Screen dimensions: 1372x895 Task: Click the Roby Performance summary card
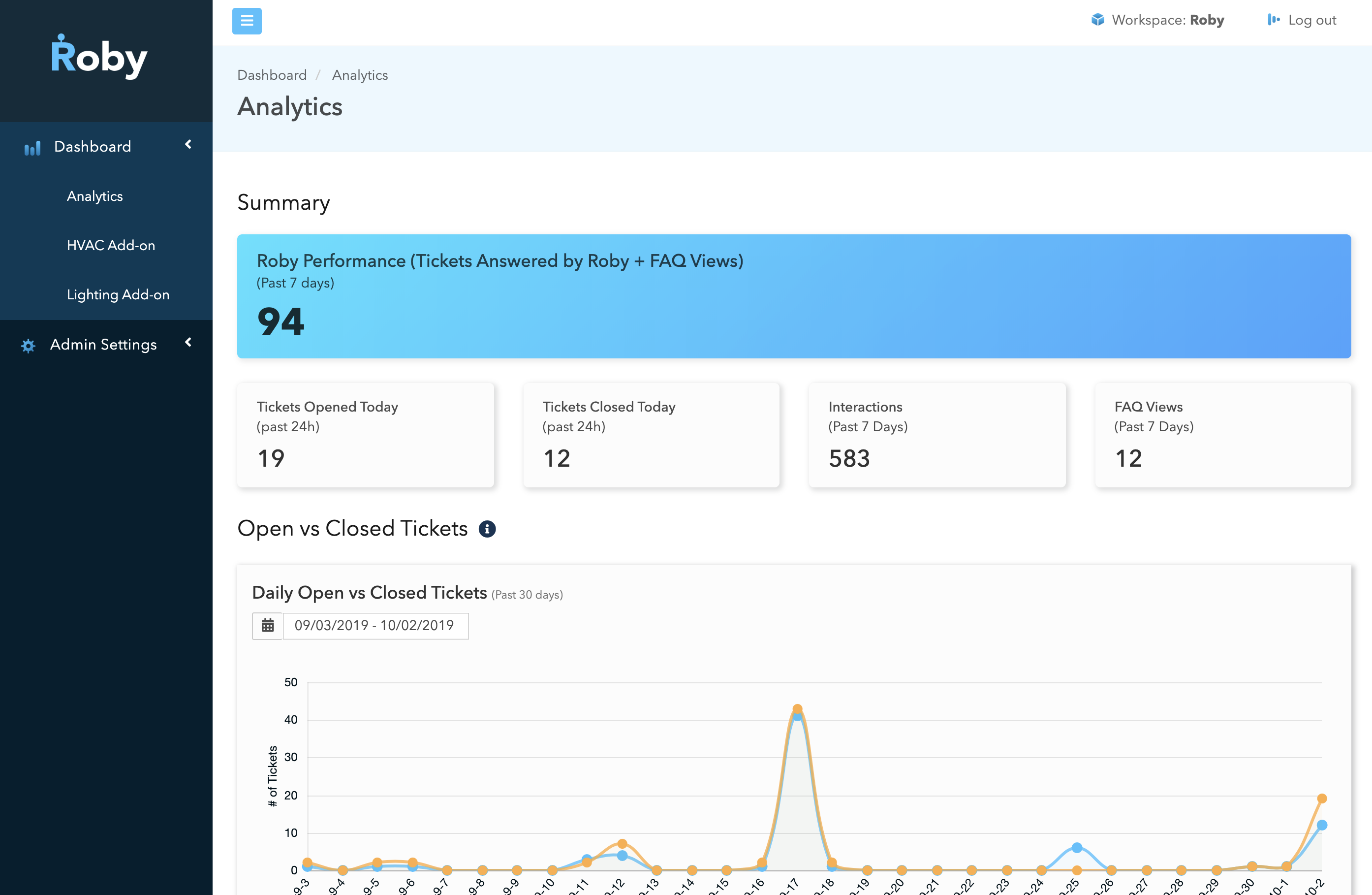tap(794, 296)
